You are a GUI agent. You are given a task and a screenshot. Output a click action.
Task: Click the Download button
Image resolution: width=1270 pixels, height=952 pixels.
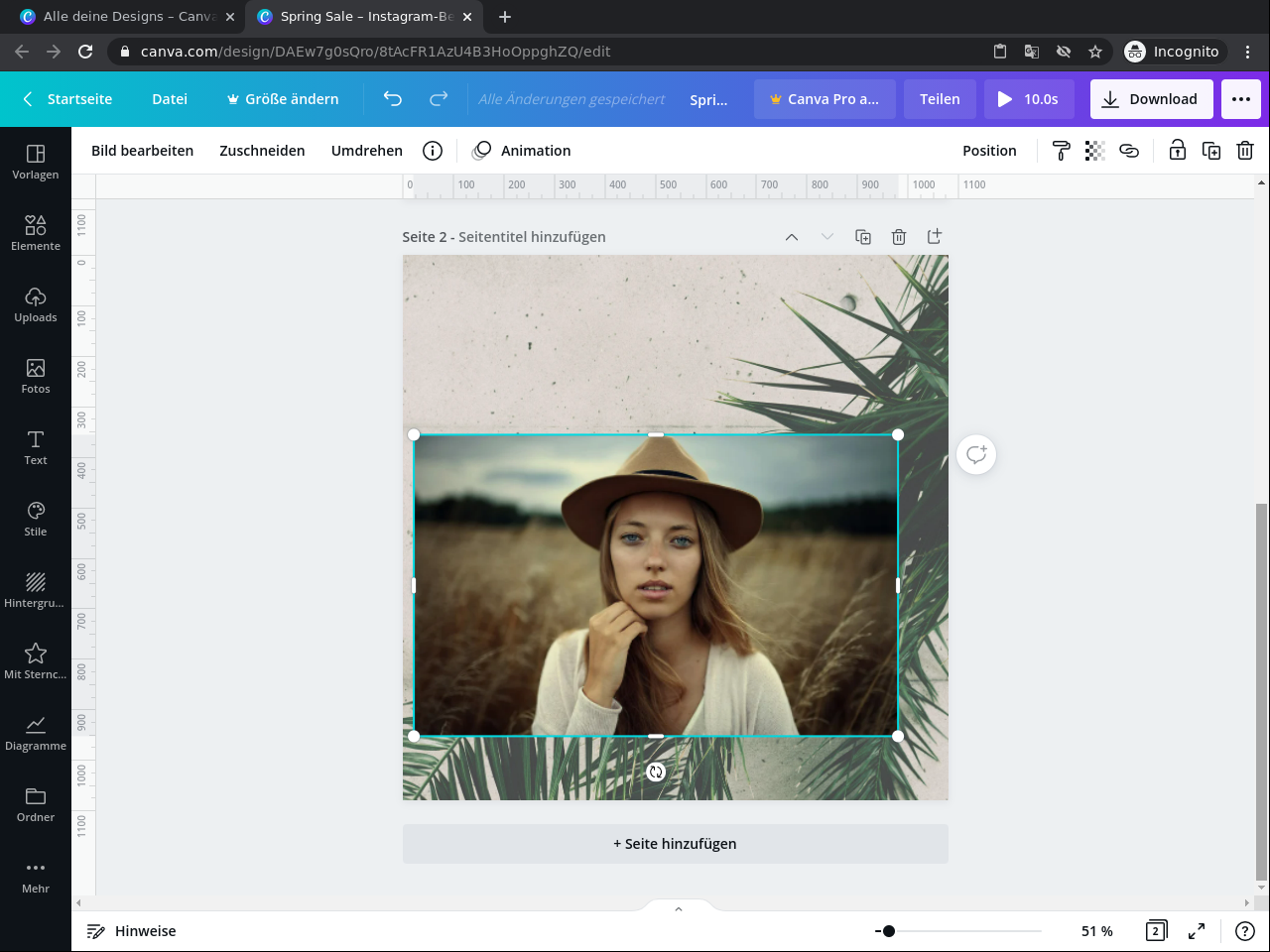coord(1151,99)
